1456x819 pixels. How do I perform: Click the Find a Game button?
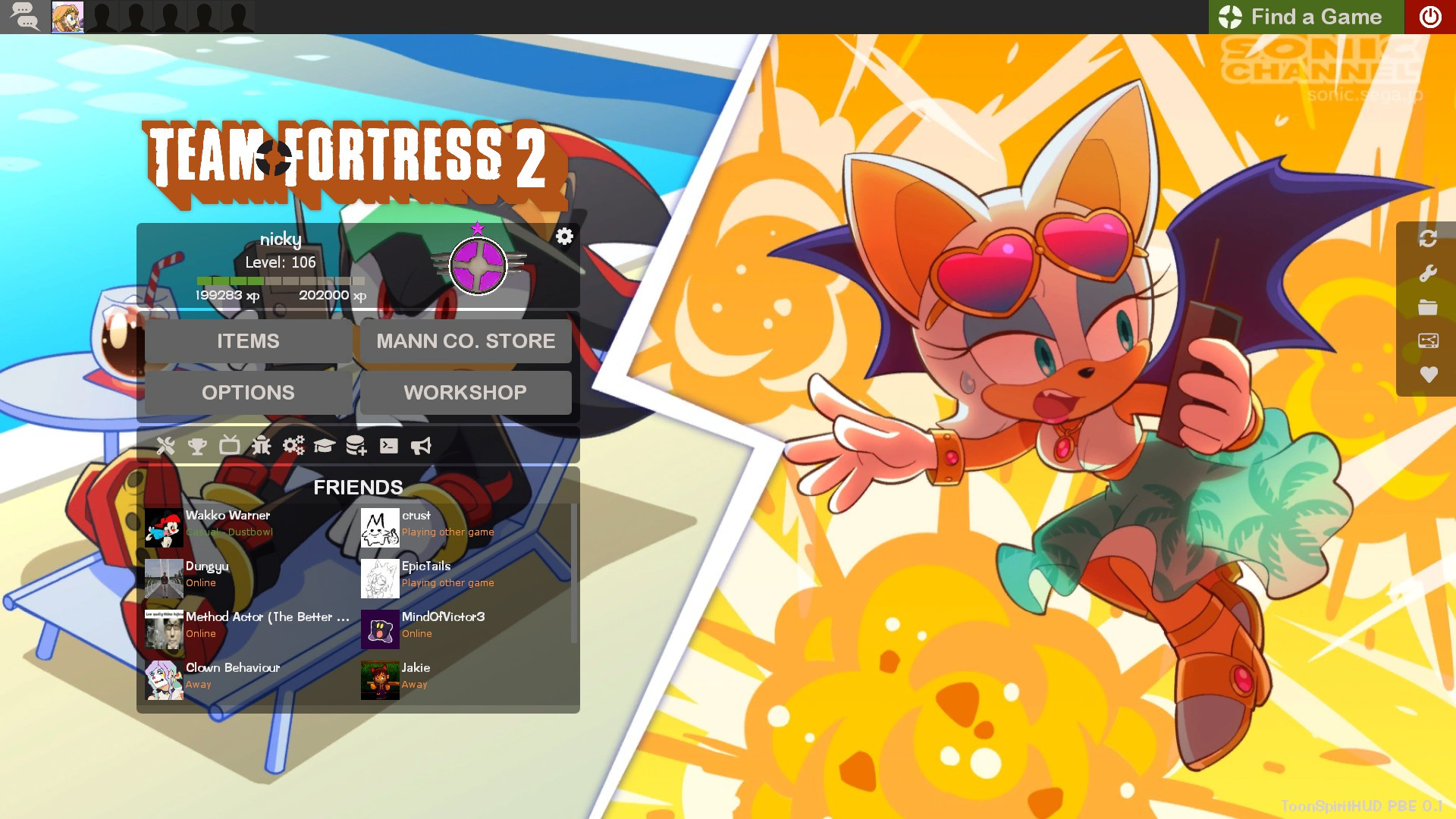pos(1306,17)
